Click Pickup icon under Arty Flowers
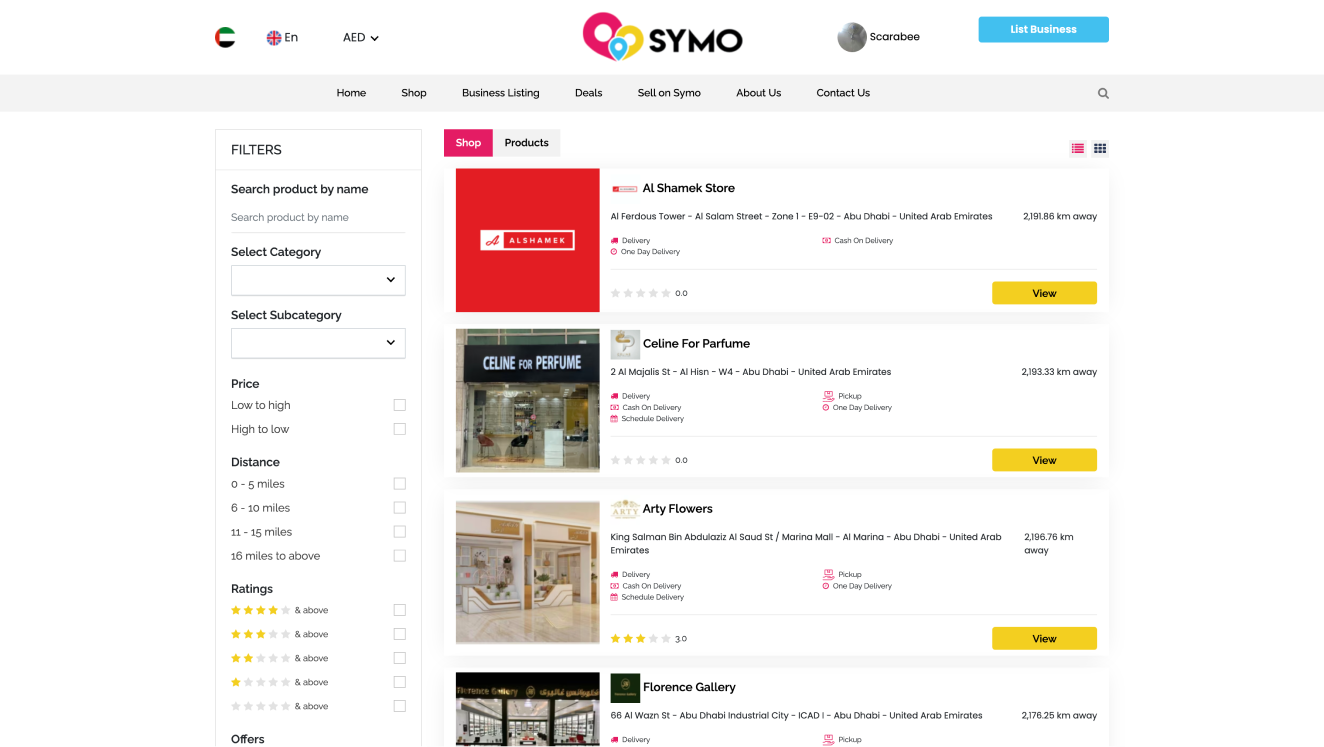The image size is (1324, 747). [828, 575]
